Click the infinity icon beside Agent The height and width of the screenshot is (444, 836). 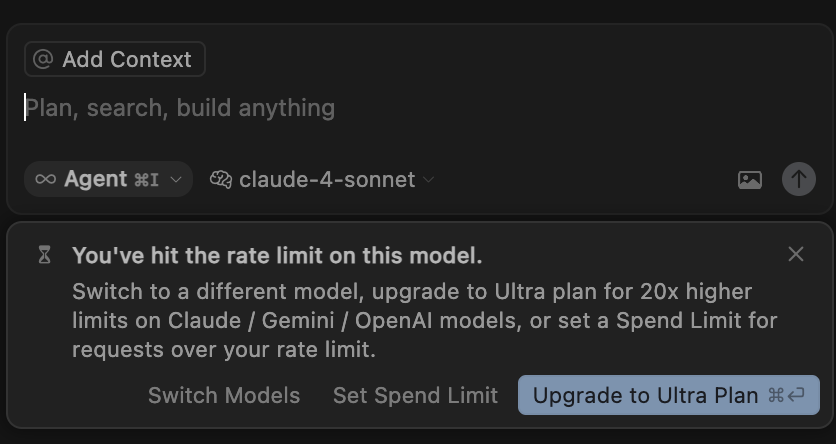[x=45, y=179]
